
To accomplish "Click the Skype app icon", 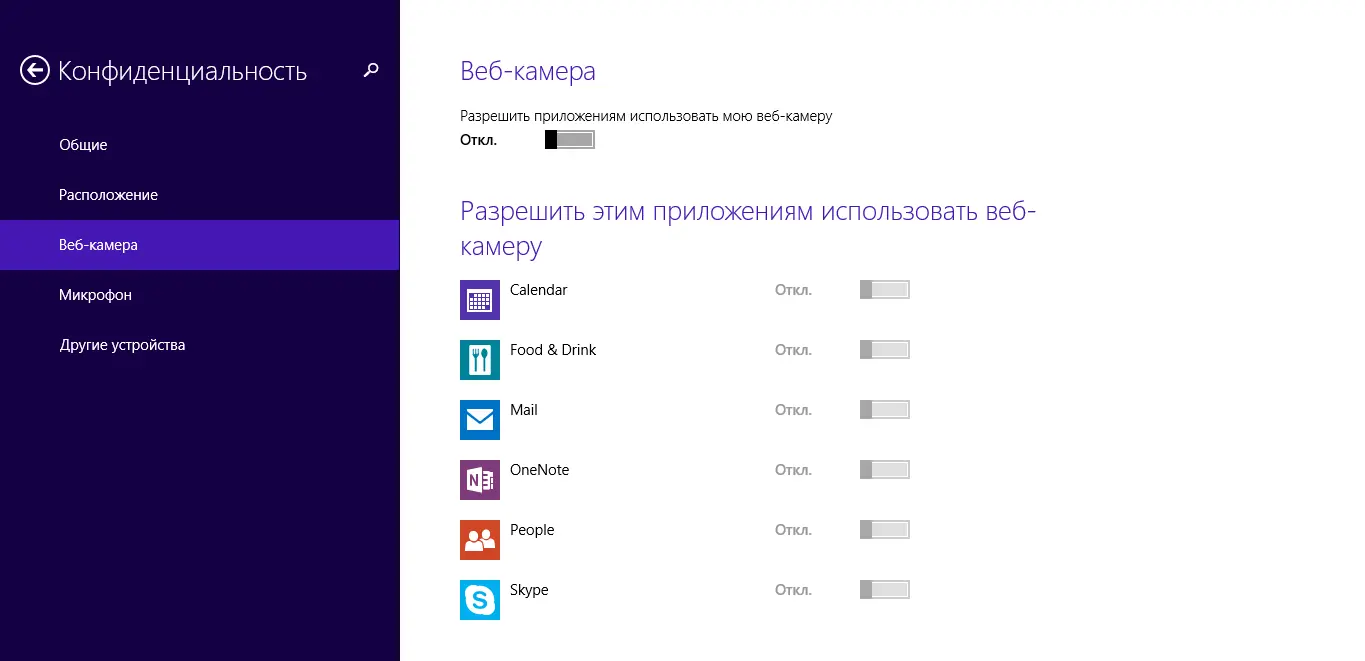I will pos(479,600).
